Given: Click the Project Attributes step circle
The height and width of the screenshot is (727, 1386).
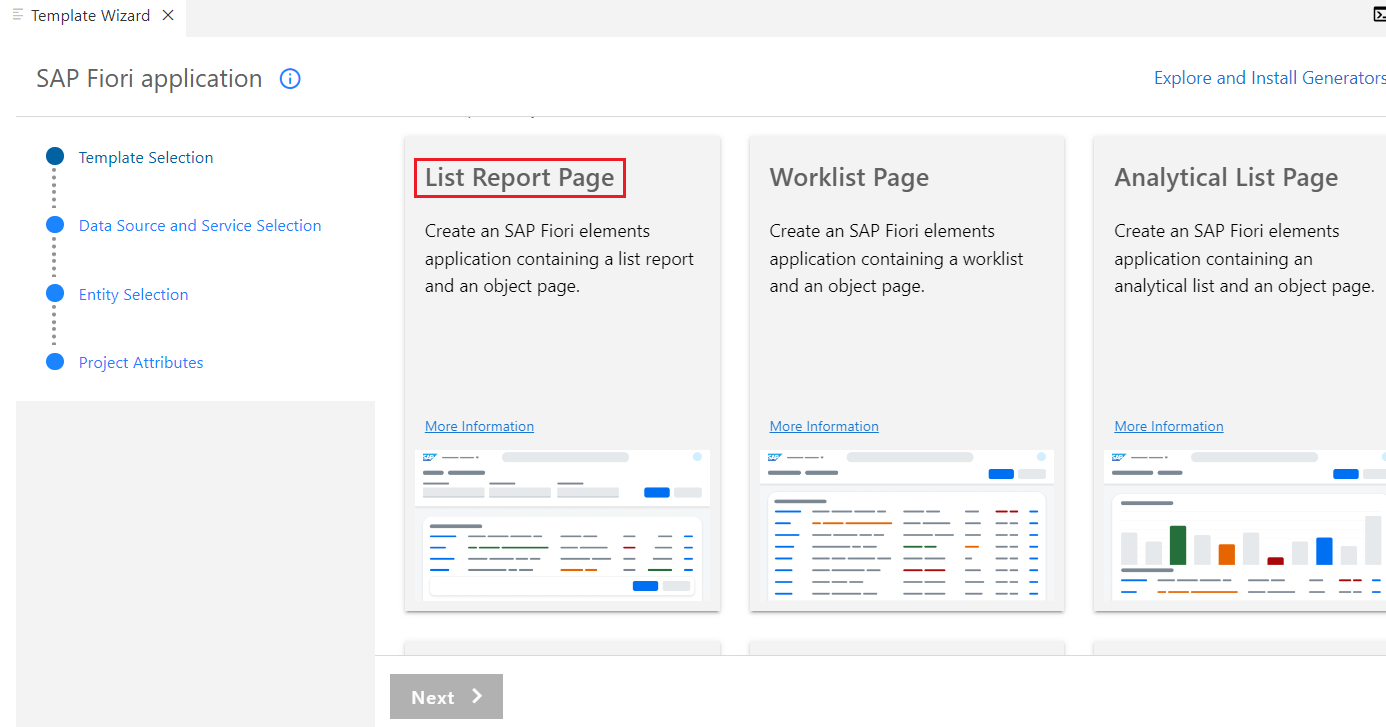Looking at the screenshot, I should tap(55, 361).
